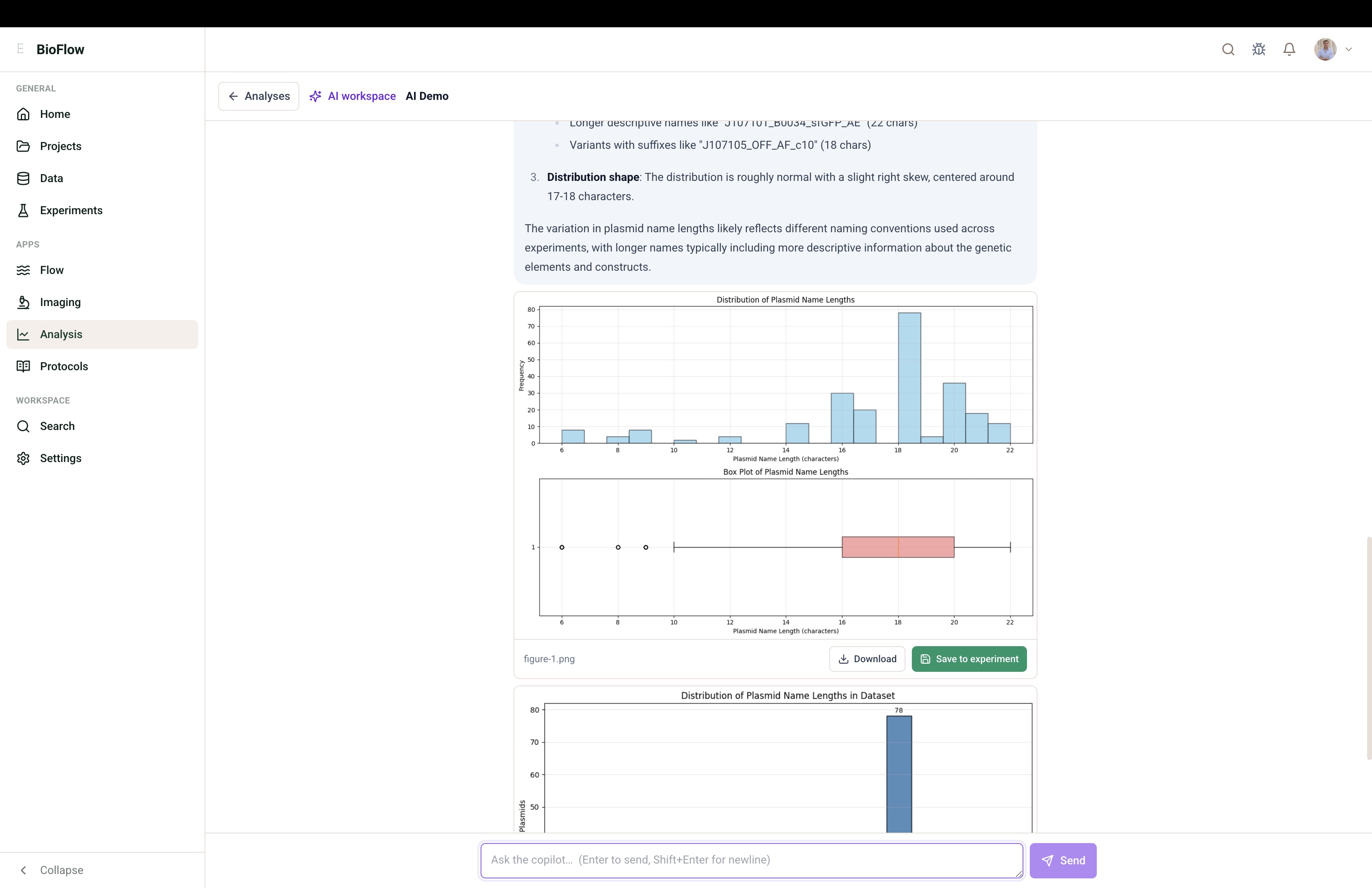The height and width of the screenshot is (888, 1372).
Task: Go to Home in sidebar
Action: tap(102, 114)
